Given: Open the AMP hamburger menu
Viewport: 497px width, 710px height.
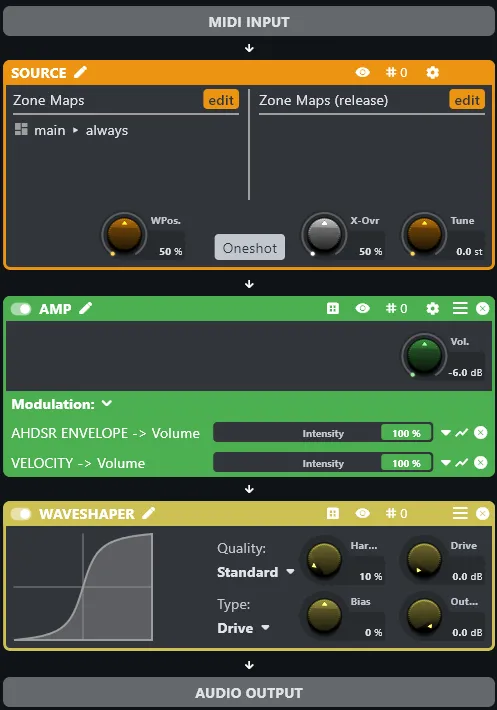Looking at the screenshot, I should [x=460, y=308].
